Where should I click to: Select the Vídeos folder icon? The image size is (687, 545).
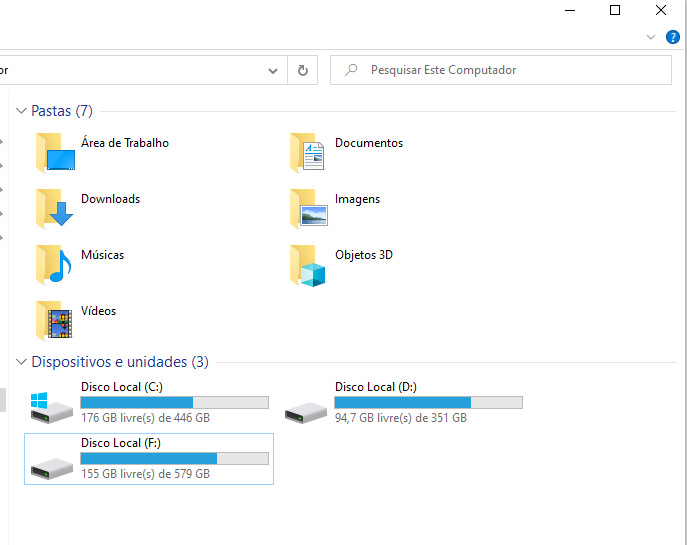tap(54, 321)
